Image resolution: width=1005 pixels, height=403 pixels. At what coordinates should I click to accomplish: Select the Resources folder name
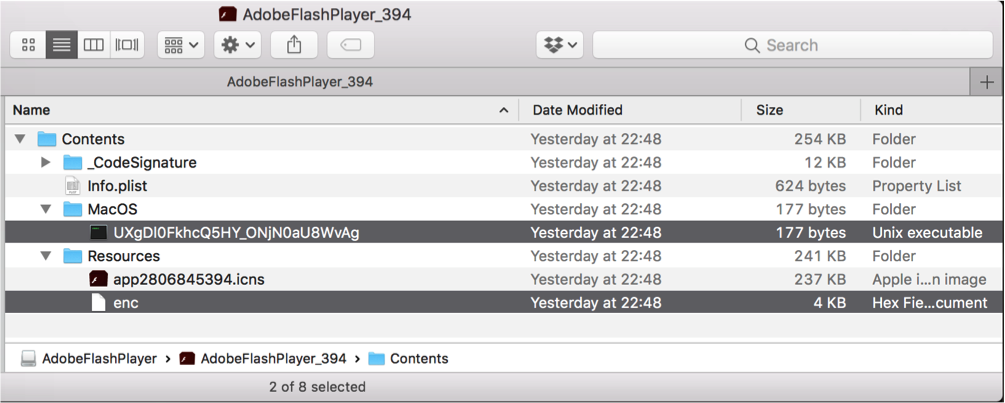point(124,256)
